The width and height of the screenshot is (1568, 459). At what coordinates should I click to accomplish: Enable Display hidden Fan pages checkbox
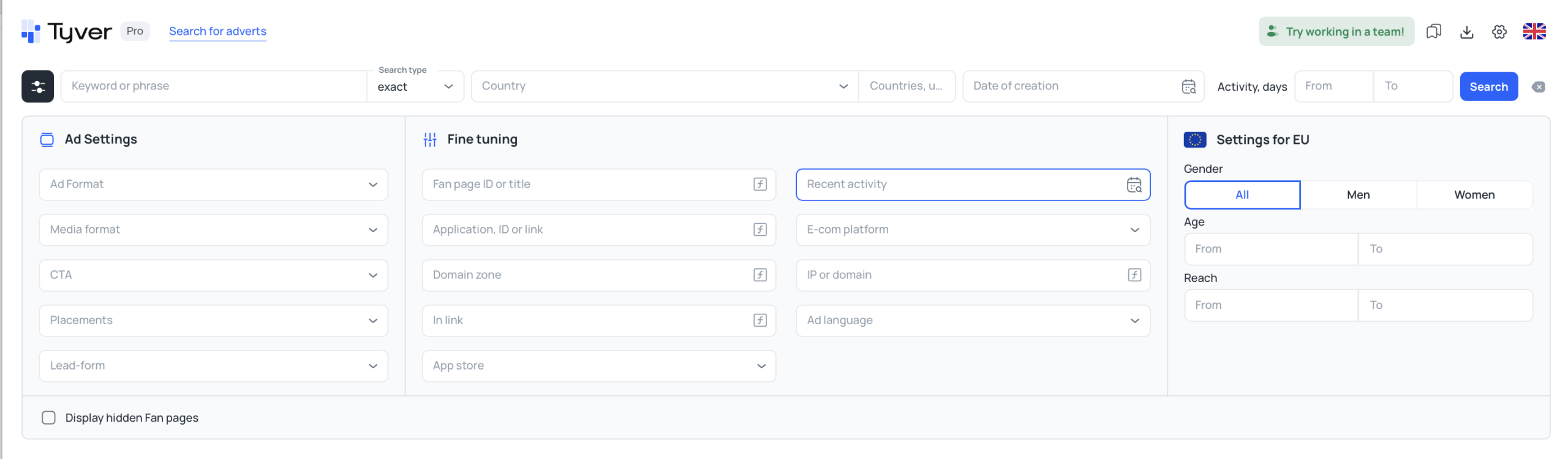coord(48,418)
